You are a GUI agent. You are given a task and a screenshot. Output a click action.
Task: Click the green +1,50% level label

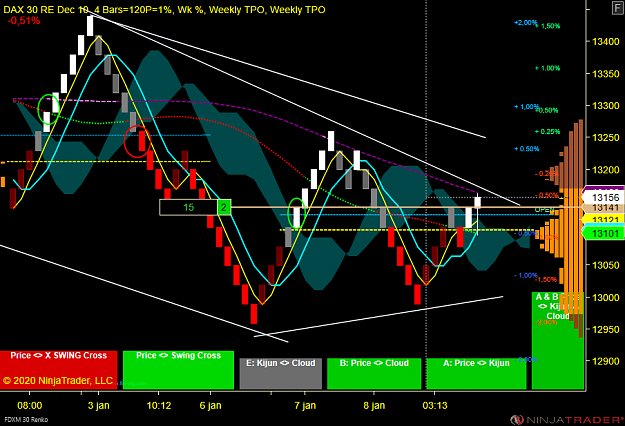click(548, 26)
